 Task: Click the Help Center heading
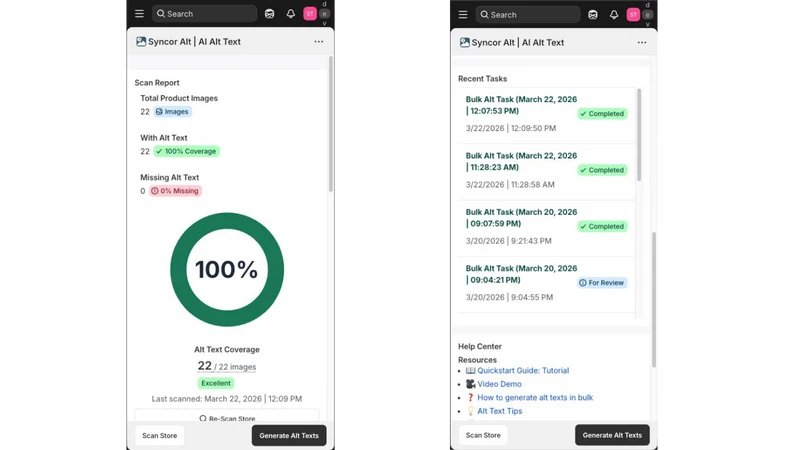coord(480,346)
